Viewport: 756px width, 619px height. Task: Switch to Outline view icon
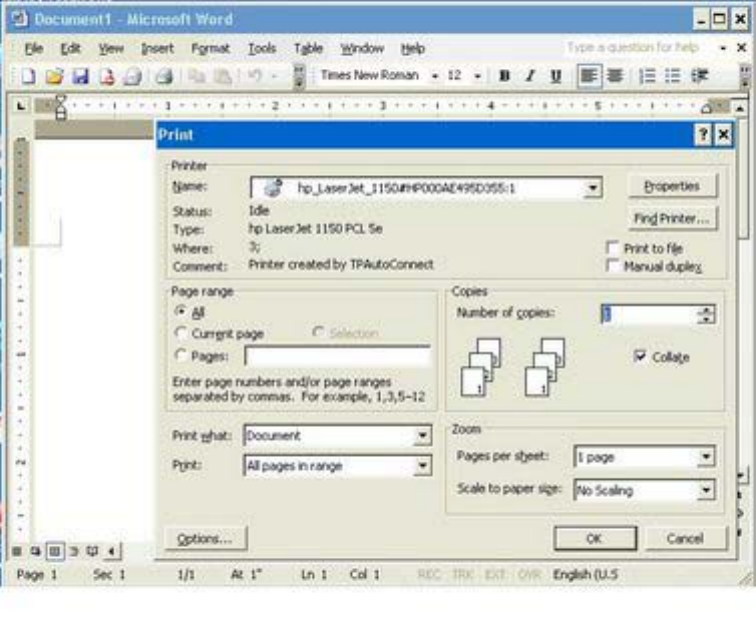pyautogui.click(x=74, y=551)
